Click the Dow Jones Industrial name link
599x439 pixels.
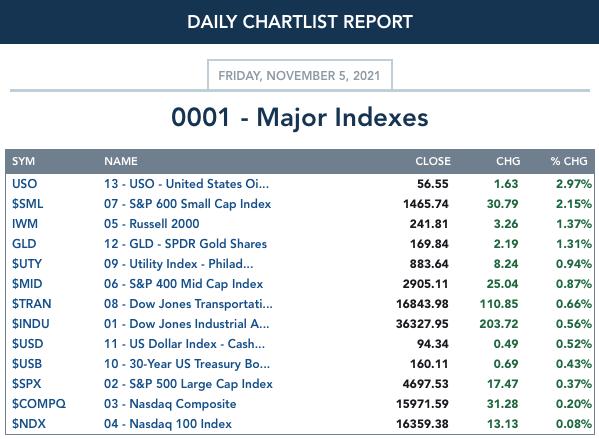pyautogui.click(x=186, y=324)
